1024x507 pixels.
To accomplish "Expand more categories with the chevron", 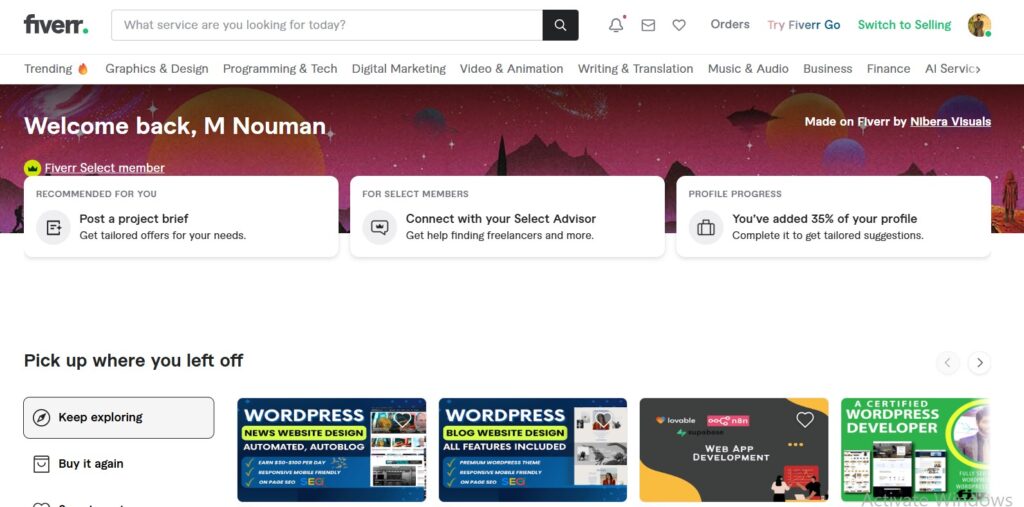I will 978,69.
